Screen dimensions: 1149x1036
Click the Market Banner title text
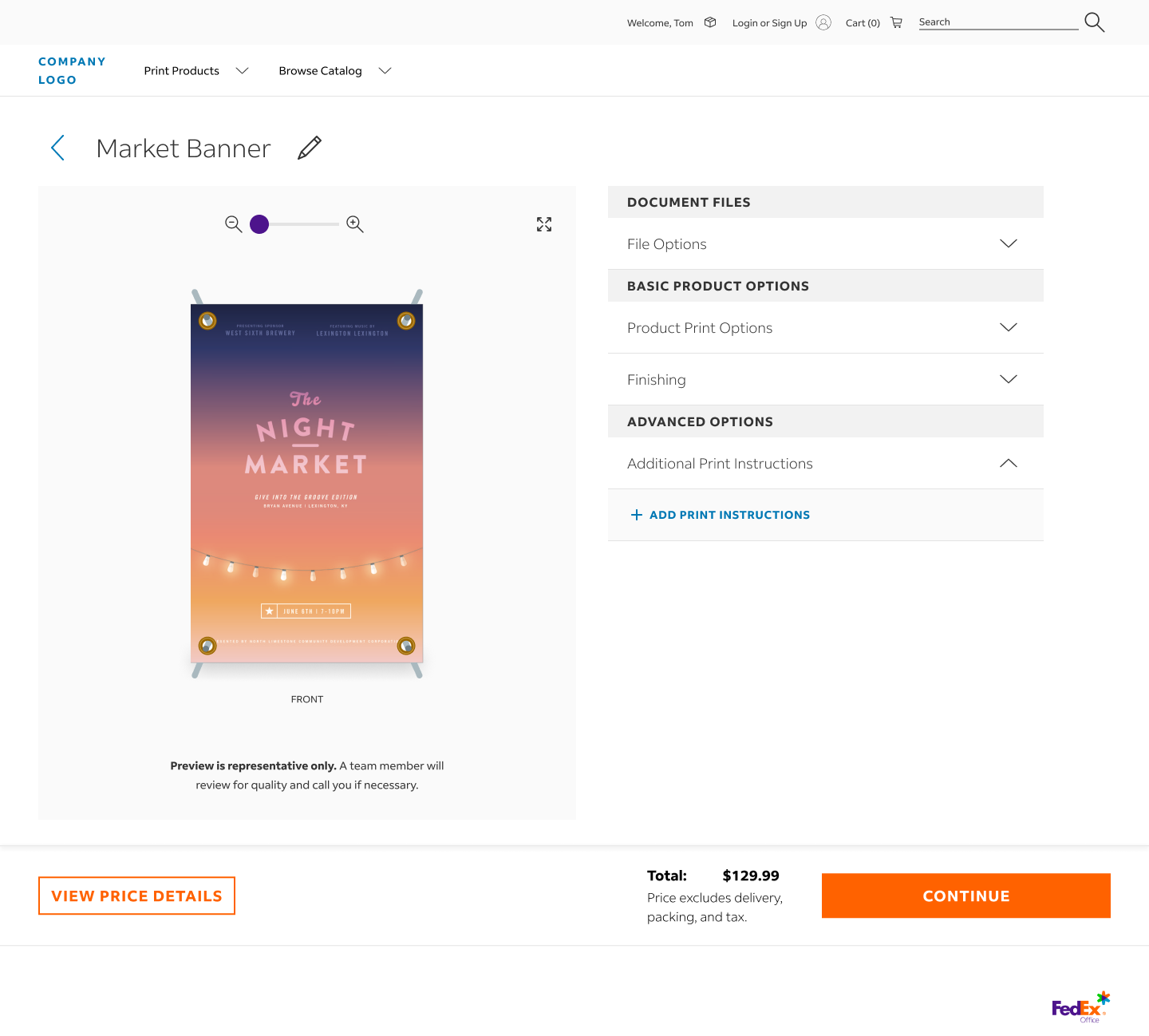[x=184, y=148]
